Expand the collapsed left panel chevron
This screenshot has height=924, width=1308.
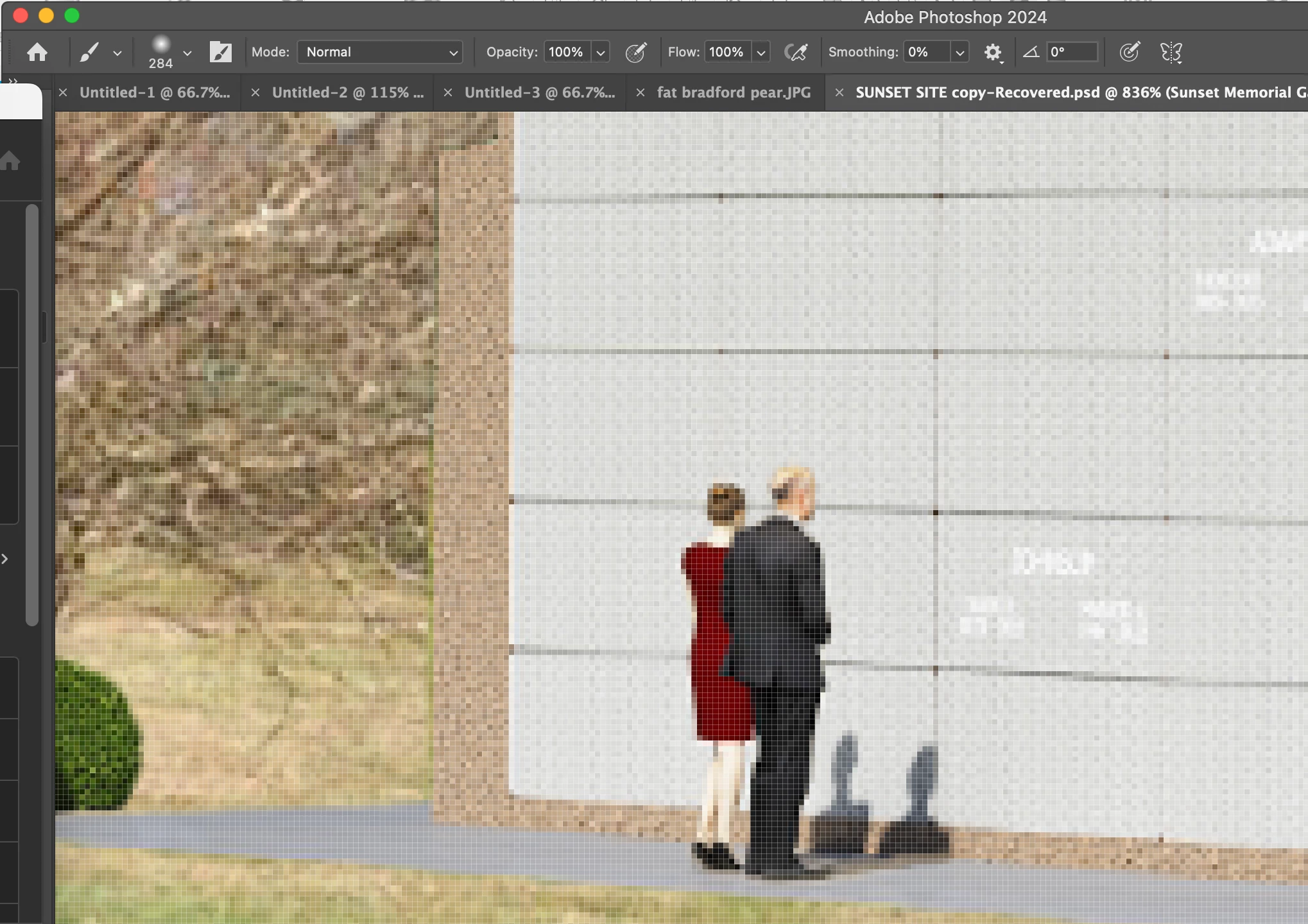(5, 559)
